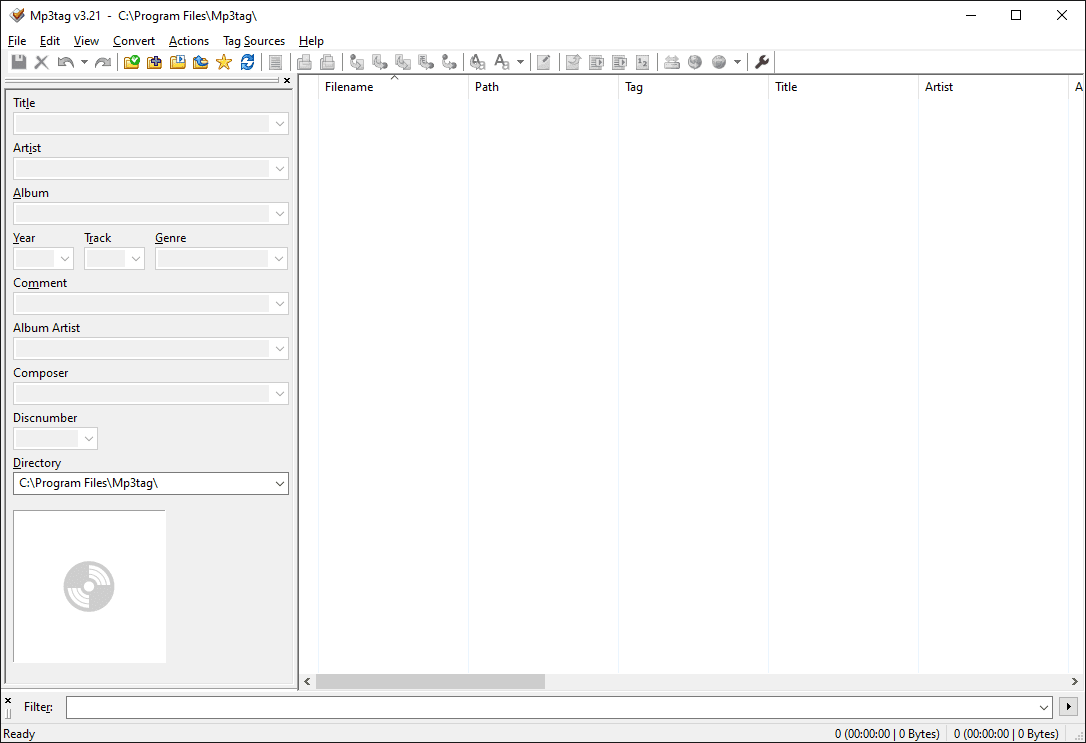Click the Load playlist folder icon
The height and width of the screenshot is (743, 1086).
pos(178,62)
